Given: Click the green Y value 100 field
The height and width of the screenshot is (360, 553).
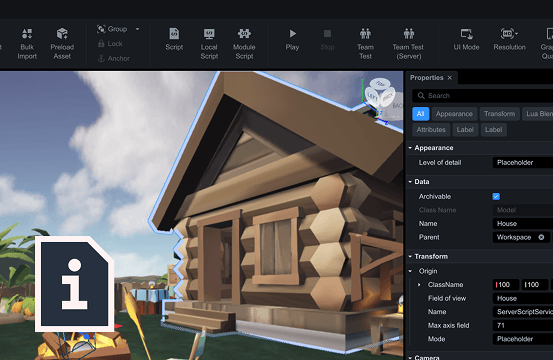Looking at the screenshot, I should (535, 285).
